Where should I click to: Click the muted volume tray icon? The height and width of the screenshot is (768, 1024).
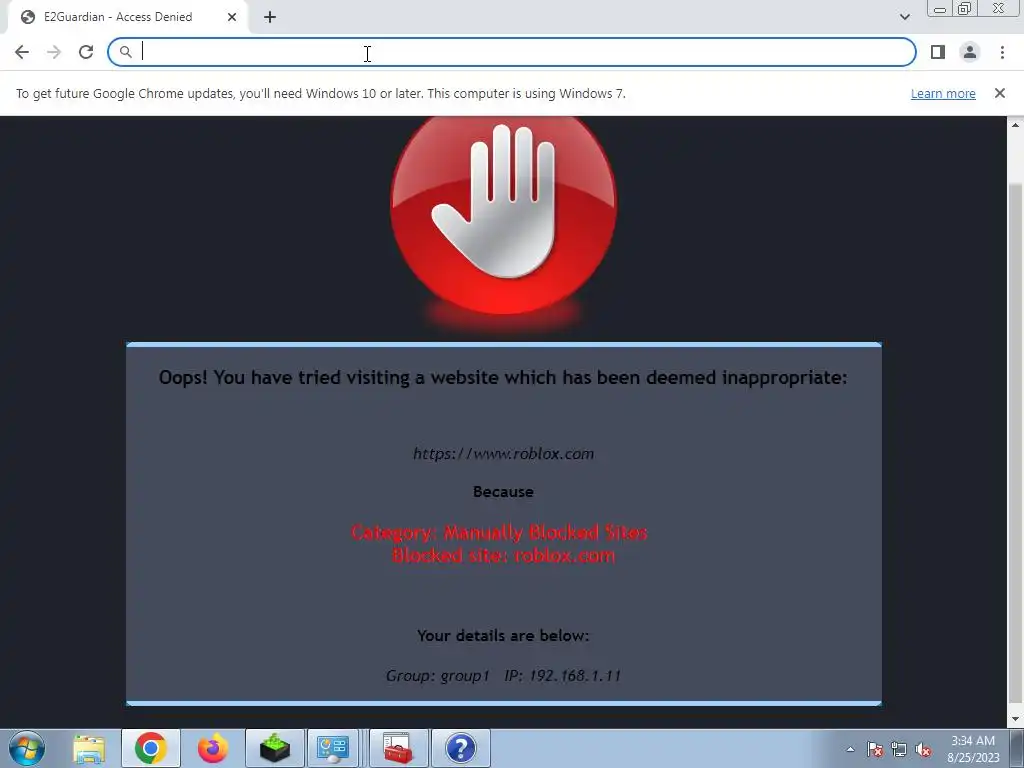(x=923, y=749)
